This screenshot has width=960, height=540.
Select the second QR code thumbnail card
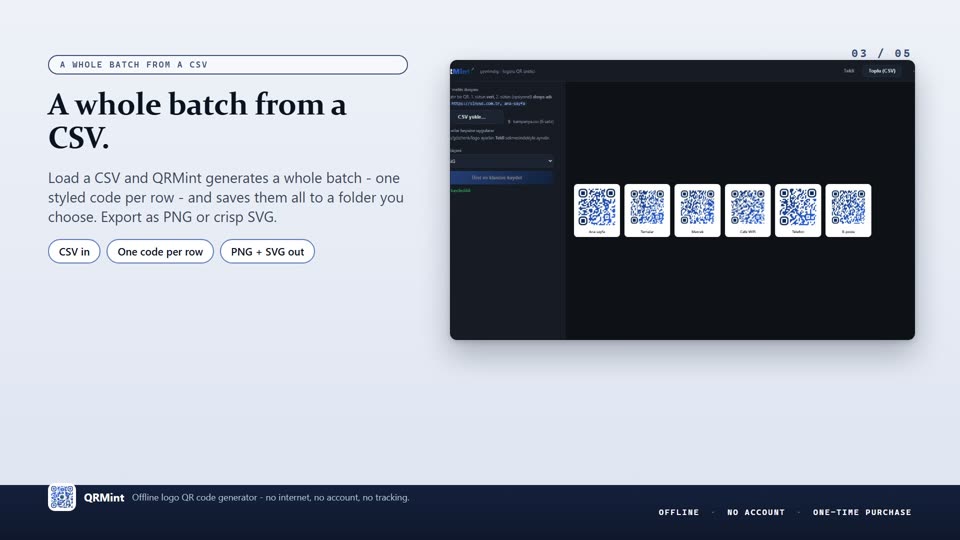[647, 210]
